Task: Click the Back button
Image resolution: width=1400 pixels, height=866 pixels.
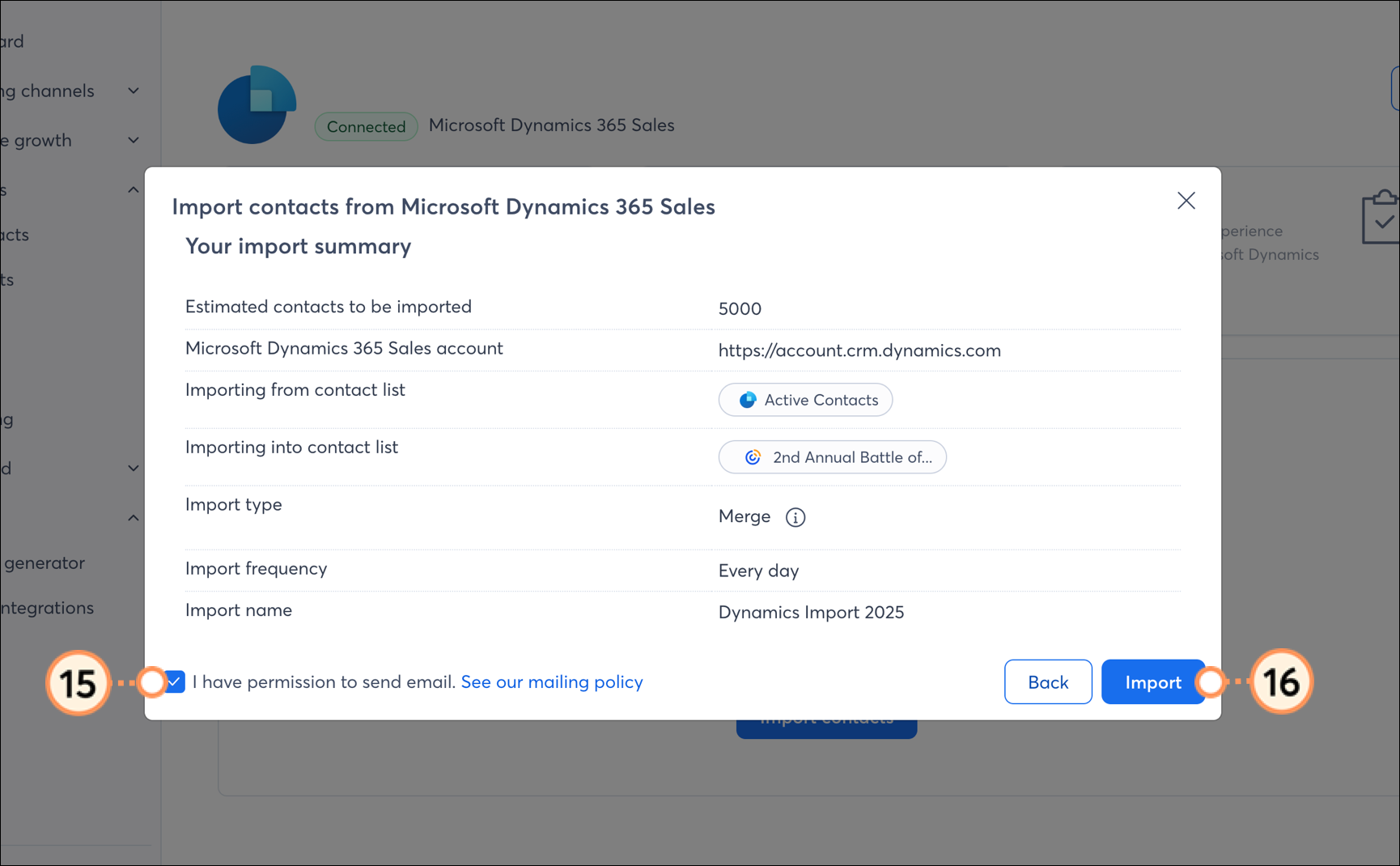Action: (1048, 682)
